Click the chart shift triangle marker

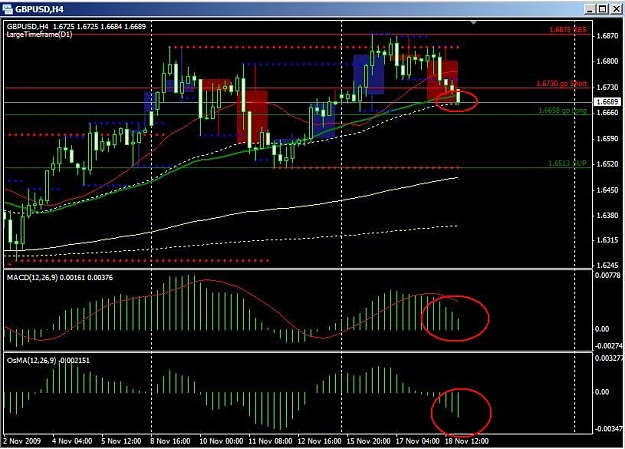click(x=473, y=23)
